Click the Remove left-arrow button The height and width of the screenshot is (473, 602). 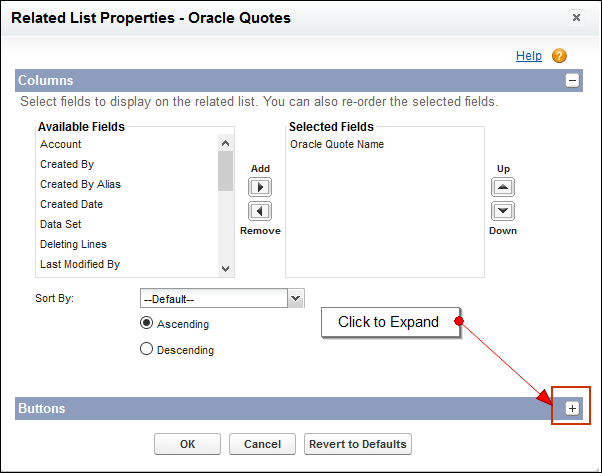260,211
